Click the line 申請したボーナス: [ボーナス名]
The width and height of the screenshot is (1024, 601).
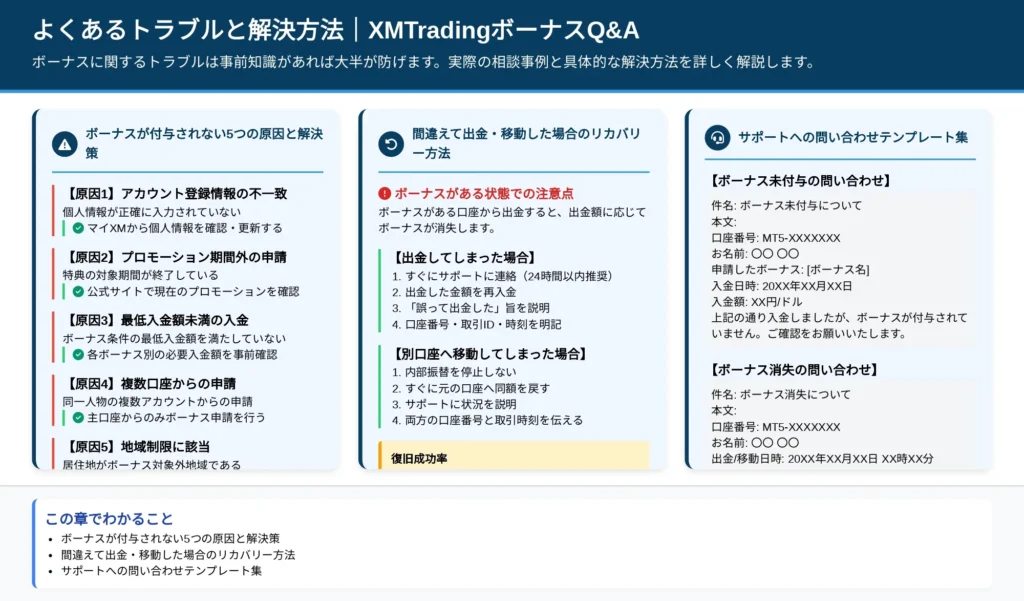point(790,269)
